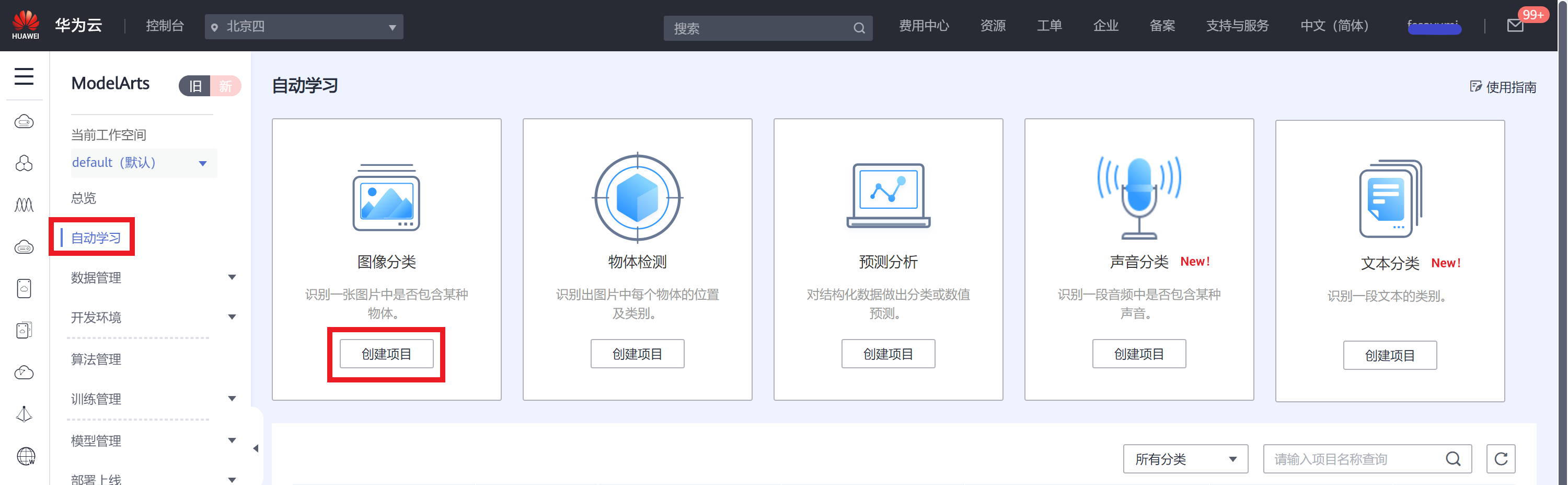Switch to the old version (旧) toggle
The width and height of the screenshot is (1568, 485).
pos(195,86)
